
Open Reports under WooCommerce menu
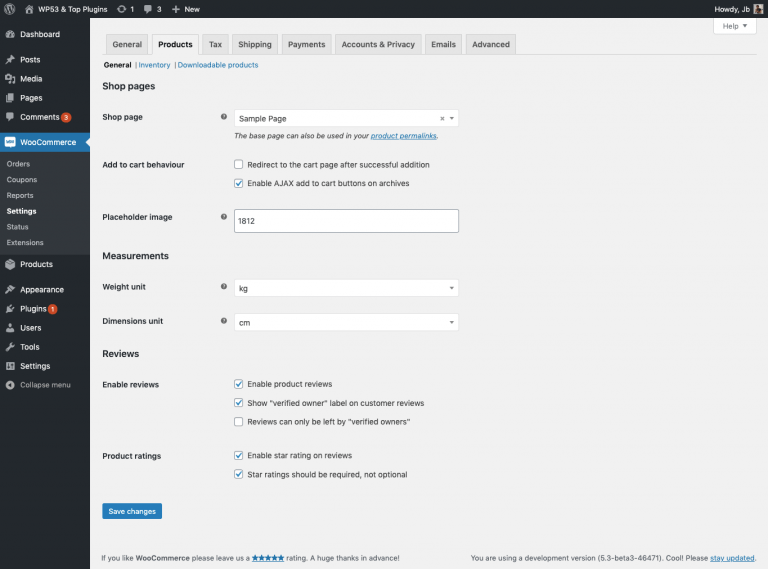[x=20, y=195]
